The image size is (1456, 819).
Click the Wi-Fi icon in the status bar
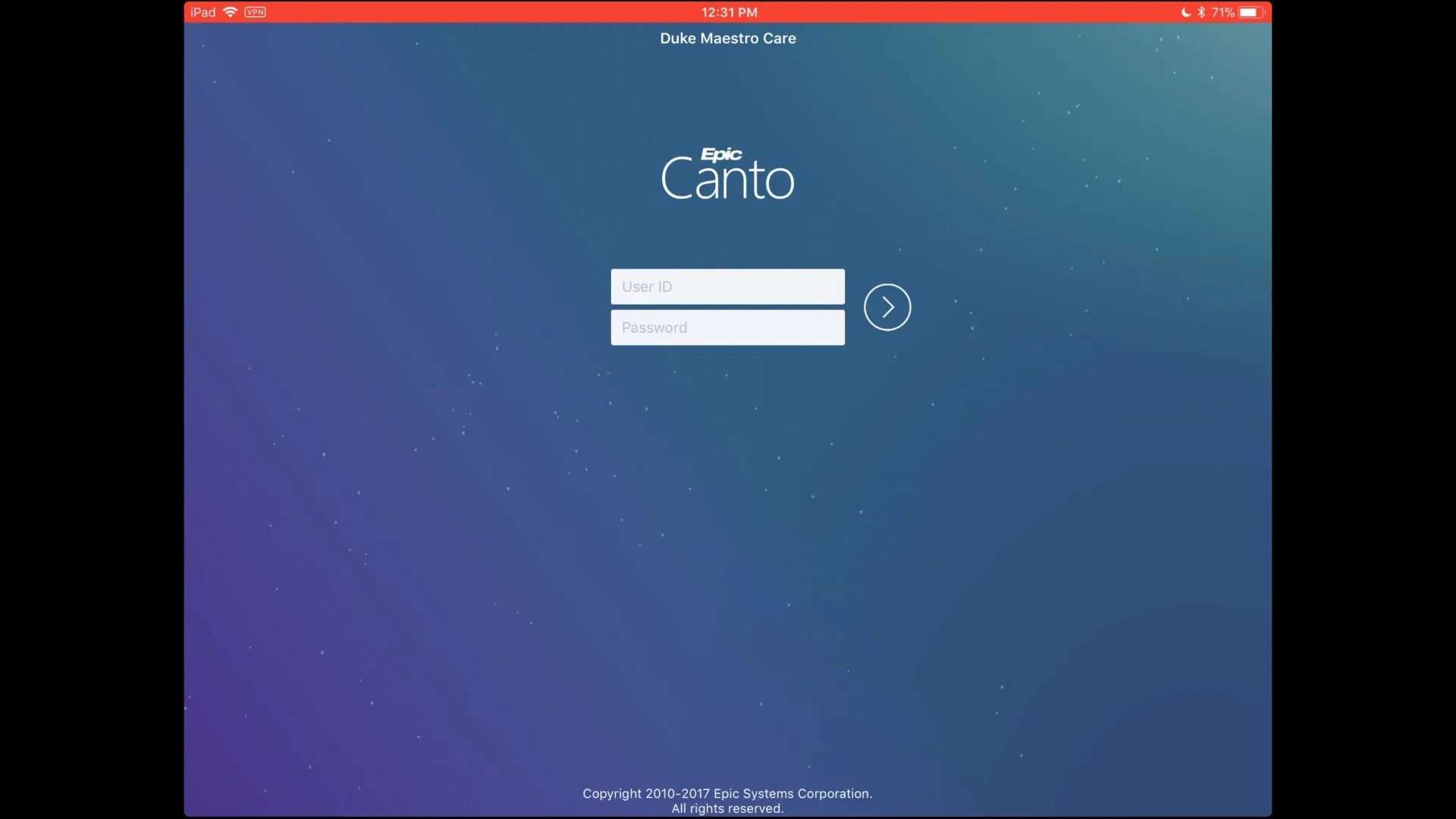pyautogui.click(x=229, y=12)
